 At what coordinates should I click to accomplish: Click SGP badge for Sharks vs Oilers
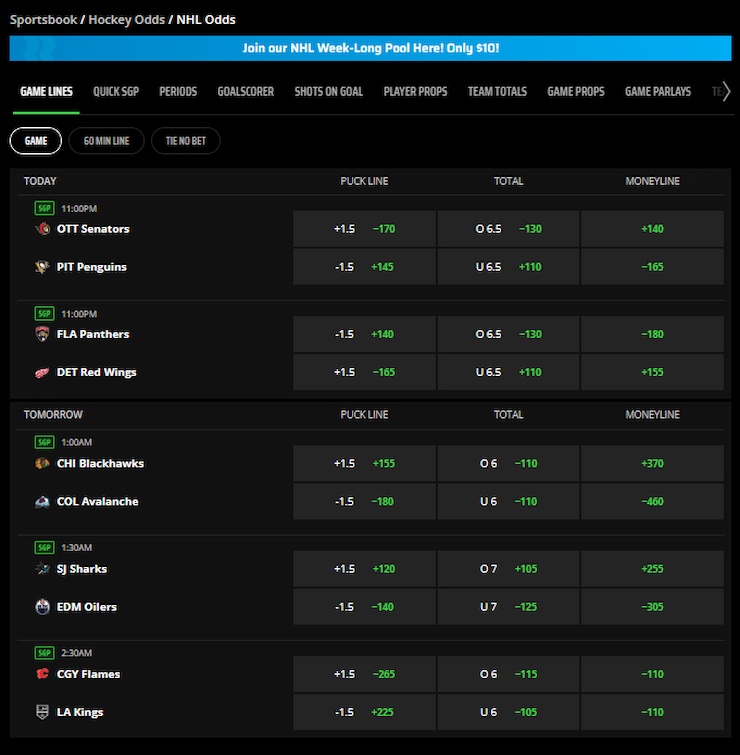pos(44,547)
